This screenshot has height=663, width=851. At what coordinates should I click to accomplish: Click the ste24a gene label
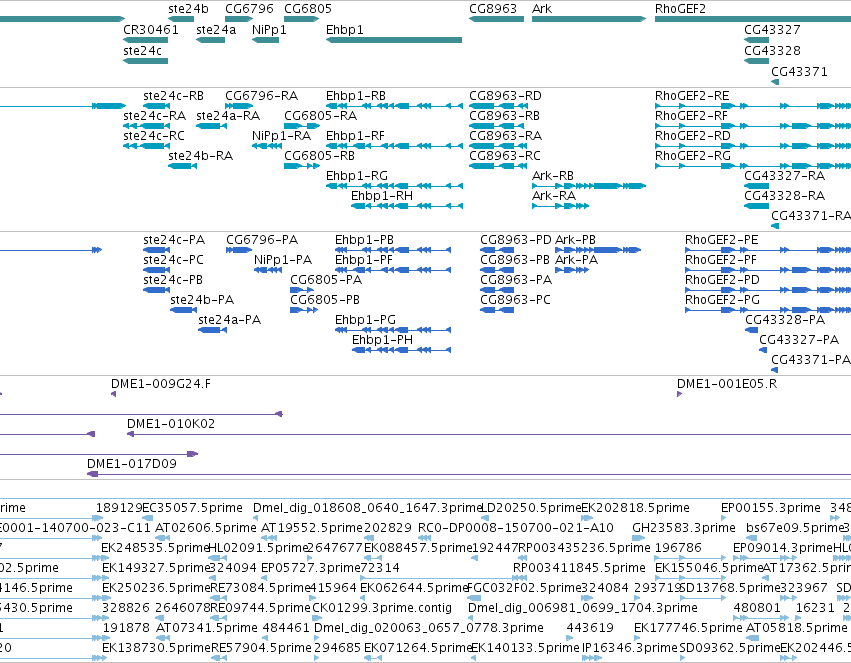point(216,30)
